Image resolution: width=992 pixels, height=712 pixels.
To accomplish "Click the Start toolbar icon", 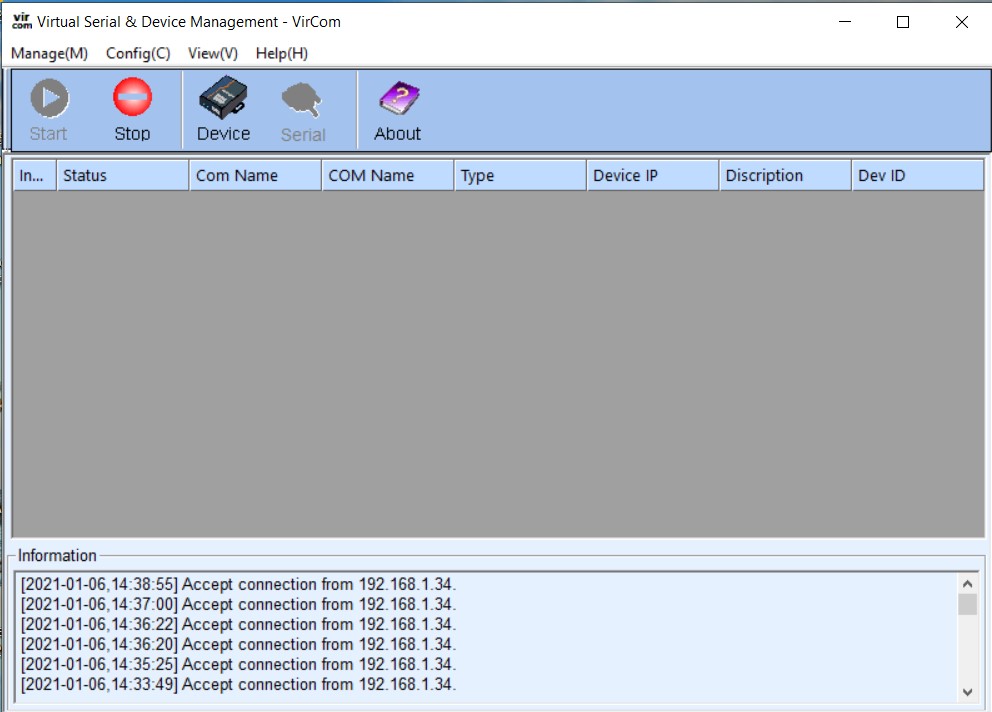I will click(48, 100).
